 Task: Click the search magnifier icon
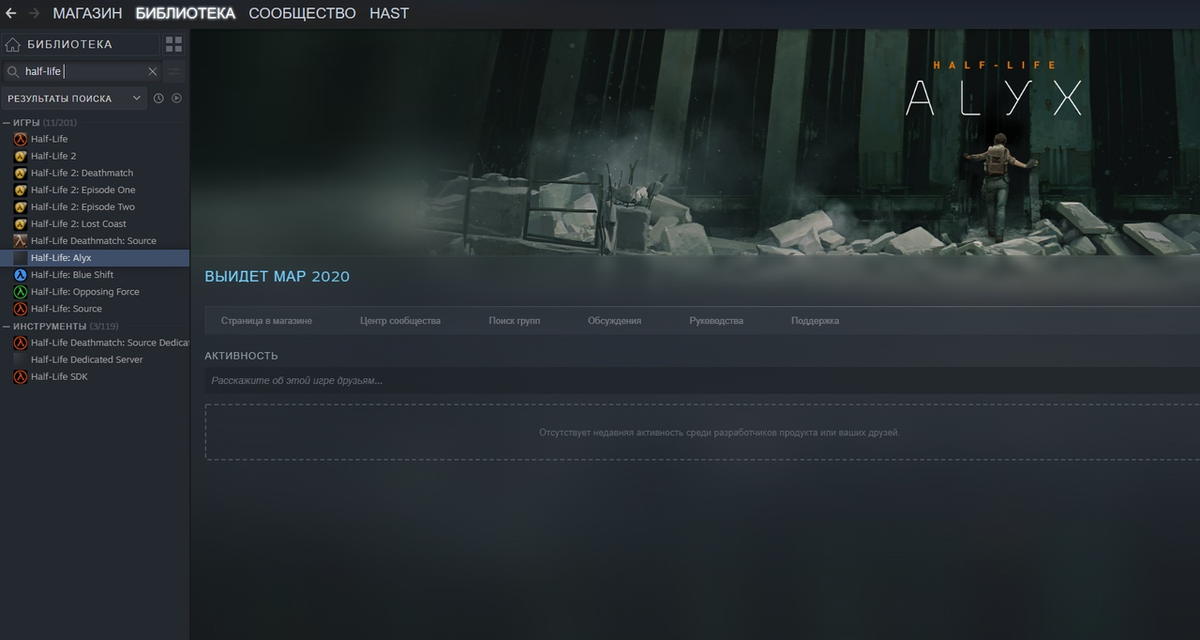pos(13,71)
